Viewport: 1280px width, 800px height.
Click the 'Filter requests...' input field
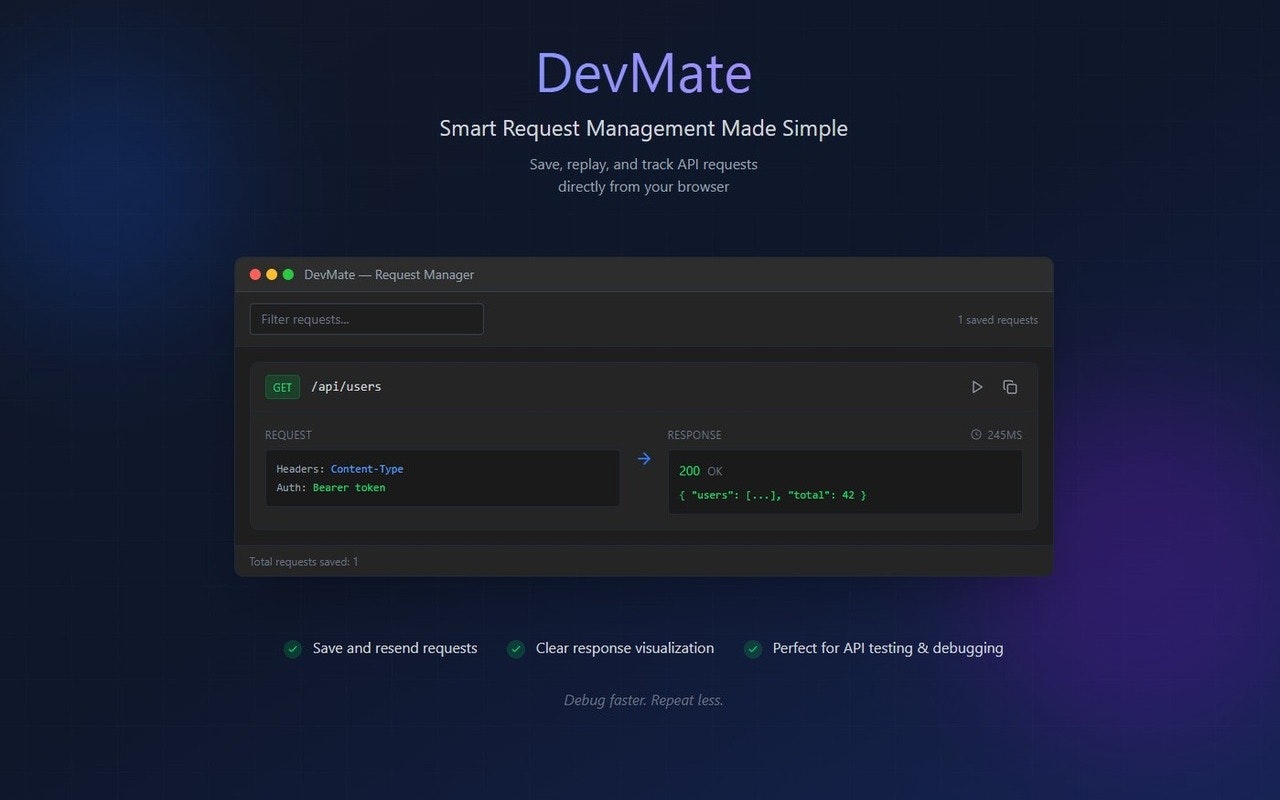point(366,319)
